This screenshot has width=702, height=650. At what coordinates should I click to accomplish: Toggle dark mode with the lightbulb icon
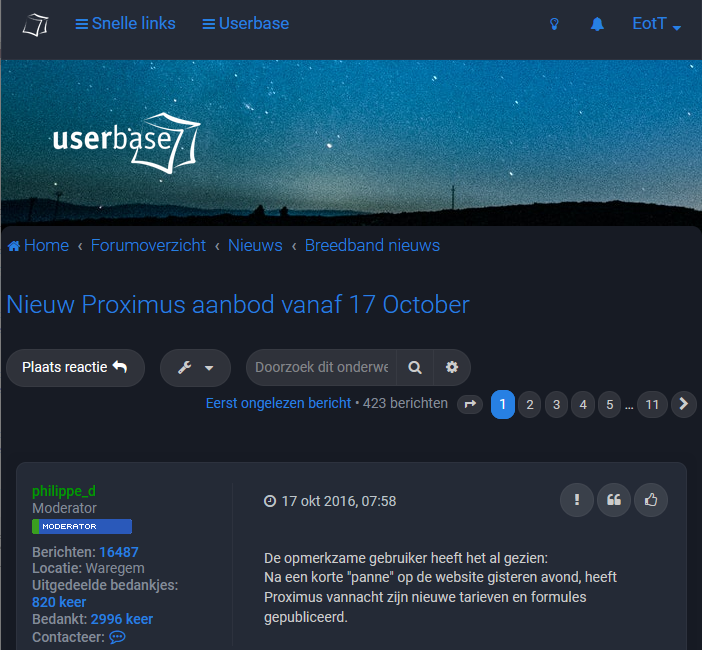[x=554, y=24]
